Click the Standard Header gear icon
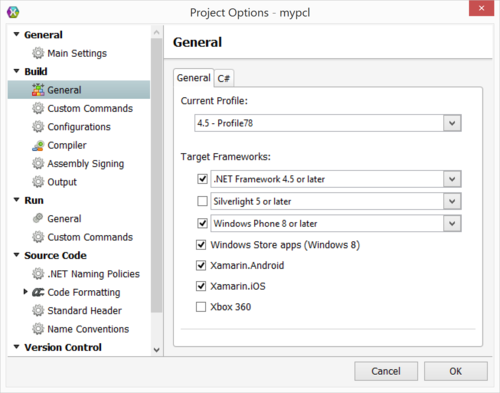This screenshot has height=393, width=500. point(38,310)
